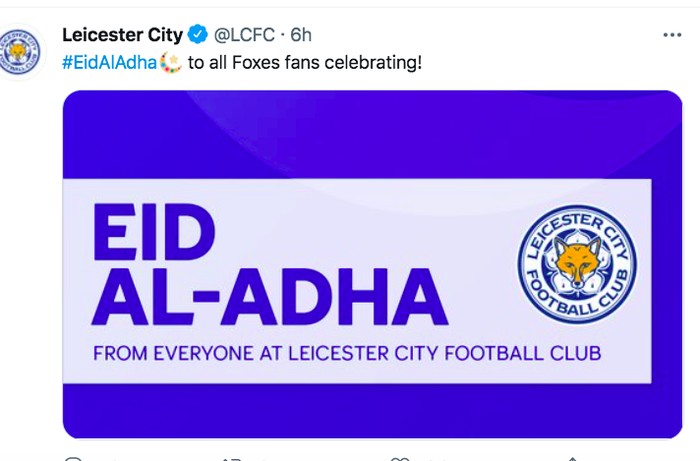This screenshot has width=700, height=461.
Task: Open tweet via the 6h timestamp
Action: 301,36
